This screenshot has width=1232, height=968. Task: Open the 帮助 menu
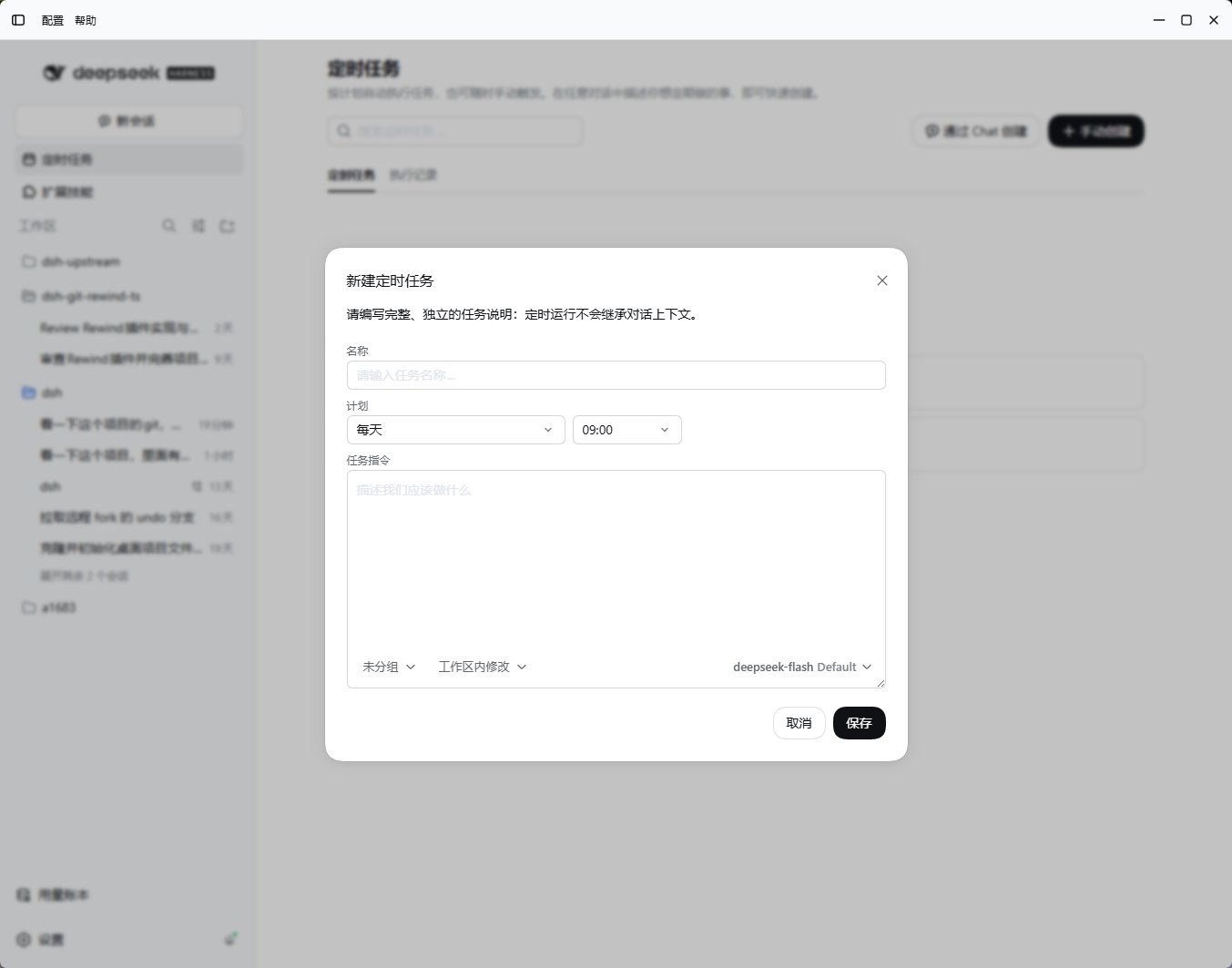point(86,20)
